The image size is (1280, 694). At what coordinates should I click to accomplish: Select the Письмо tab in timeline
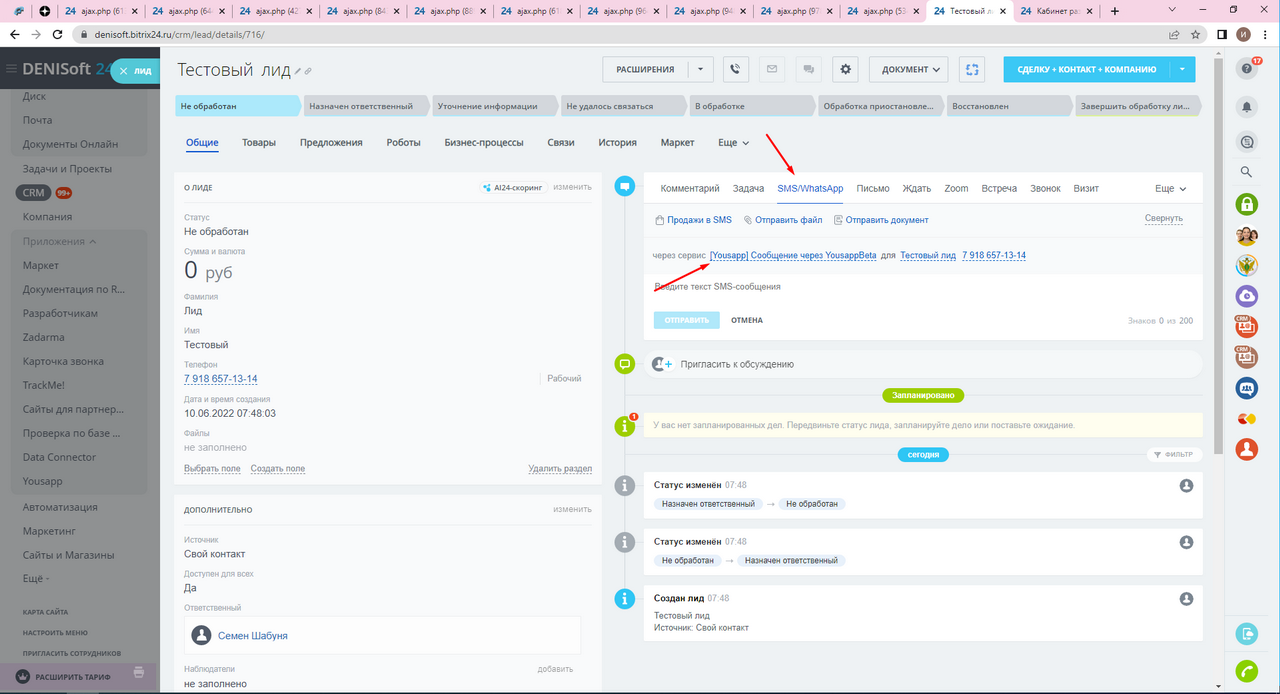872,189
